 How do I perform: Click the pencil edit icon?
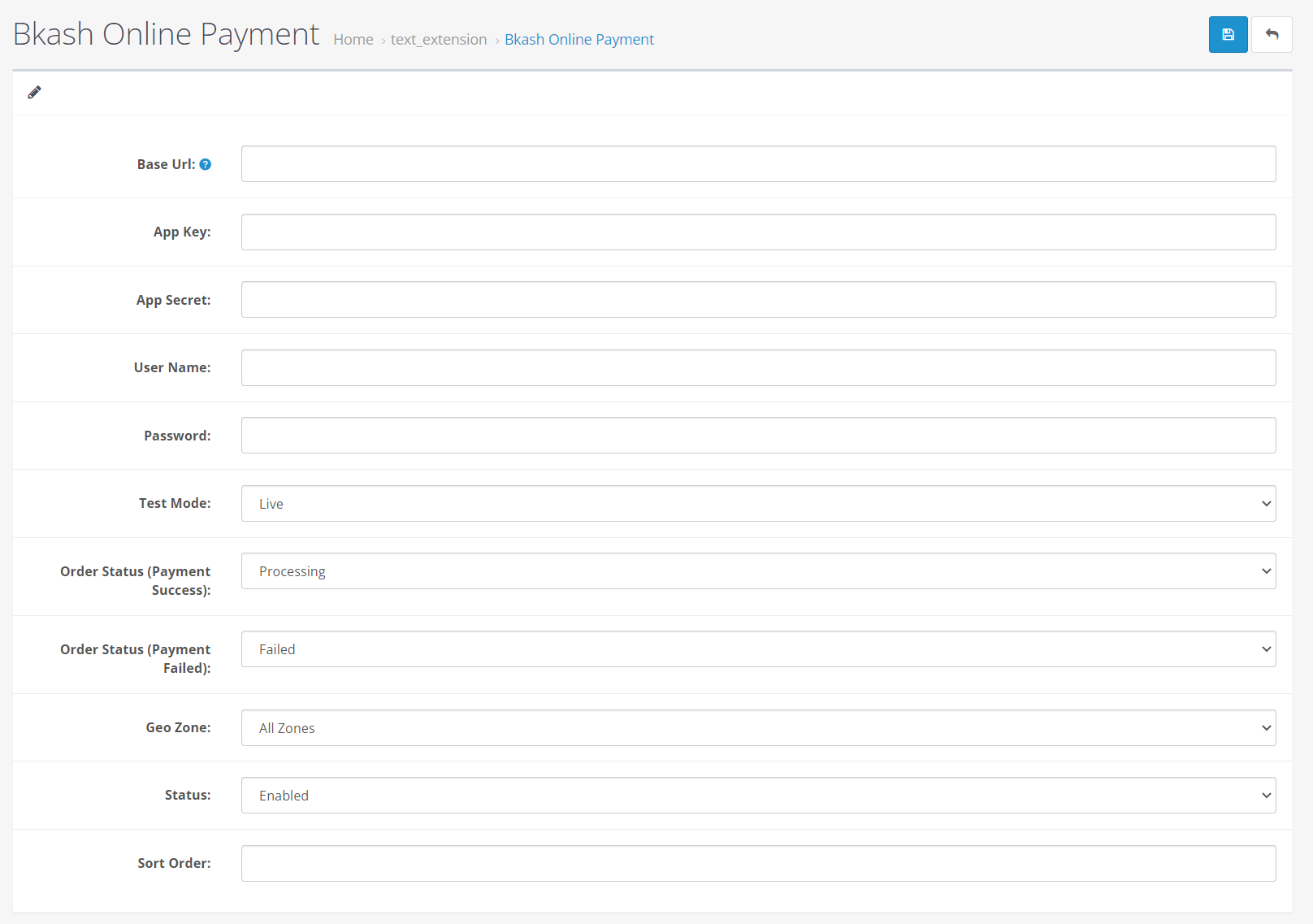(34, 93)
